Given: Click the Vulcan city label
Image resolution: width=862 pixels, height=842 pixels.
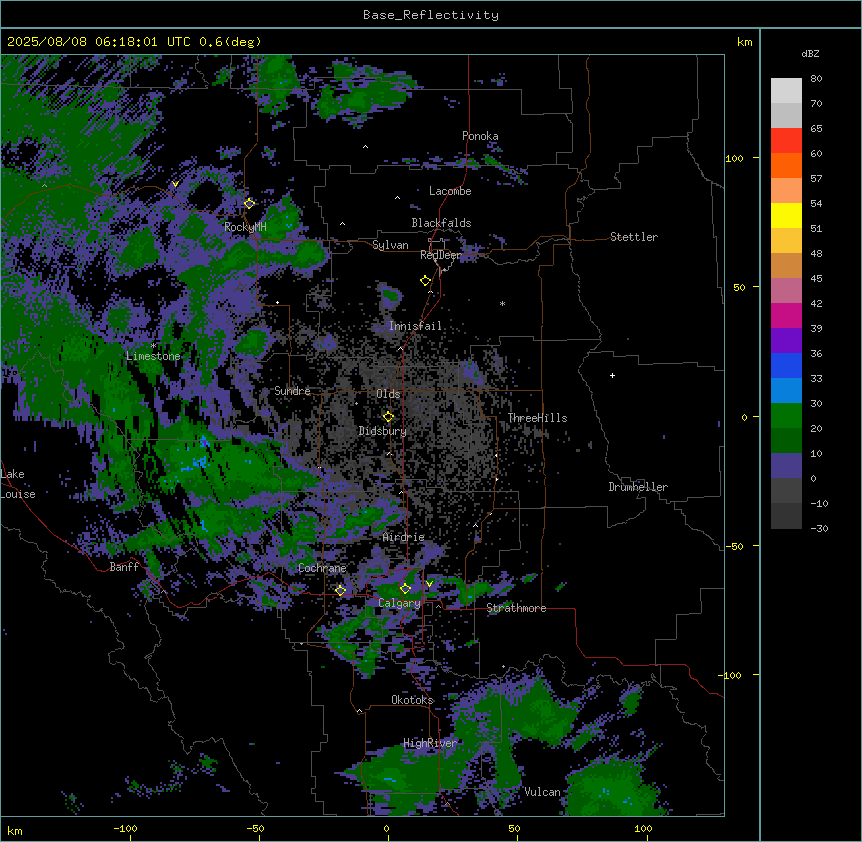Looking at the screenshot, I should [x=542, y=792].
